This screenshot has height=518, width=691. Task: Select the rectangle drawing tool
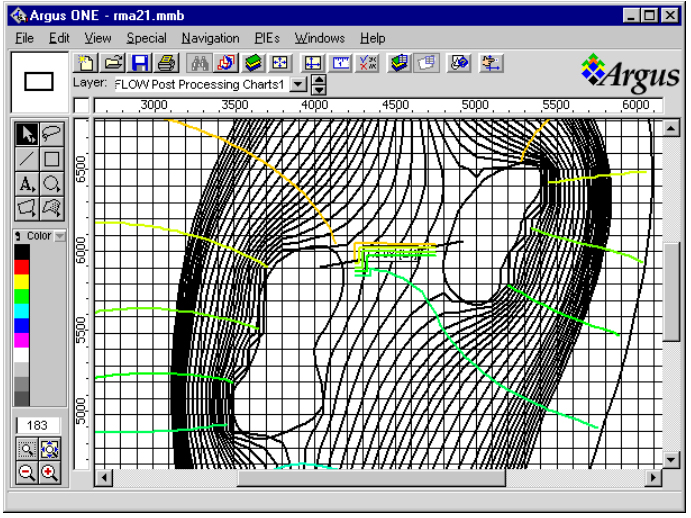click(x=51, y=158)
